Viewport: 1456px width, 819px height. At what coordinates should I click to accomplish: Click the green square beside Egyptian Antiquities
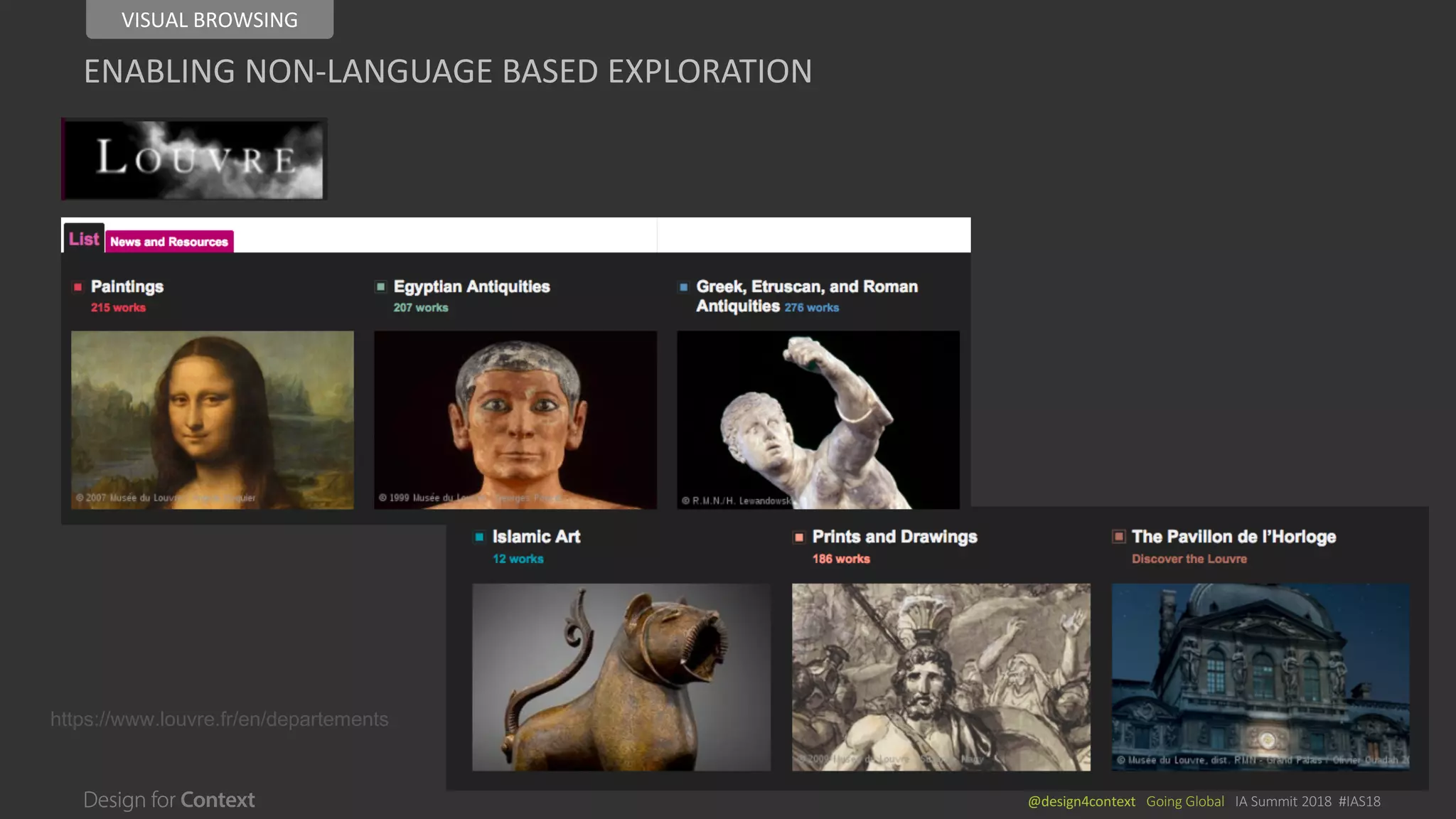380,287
